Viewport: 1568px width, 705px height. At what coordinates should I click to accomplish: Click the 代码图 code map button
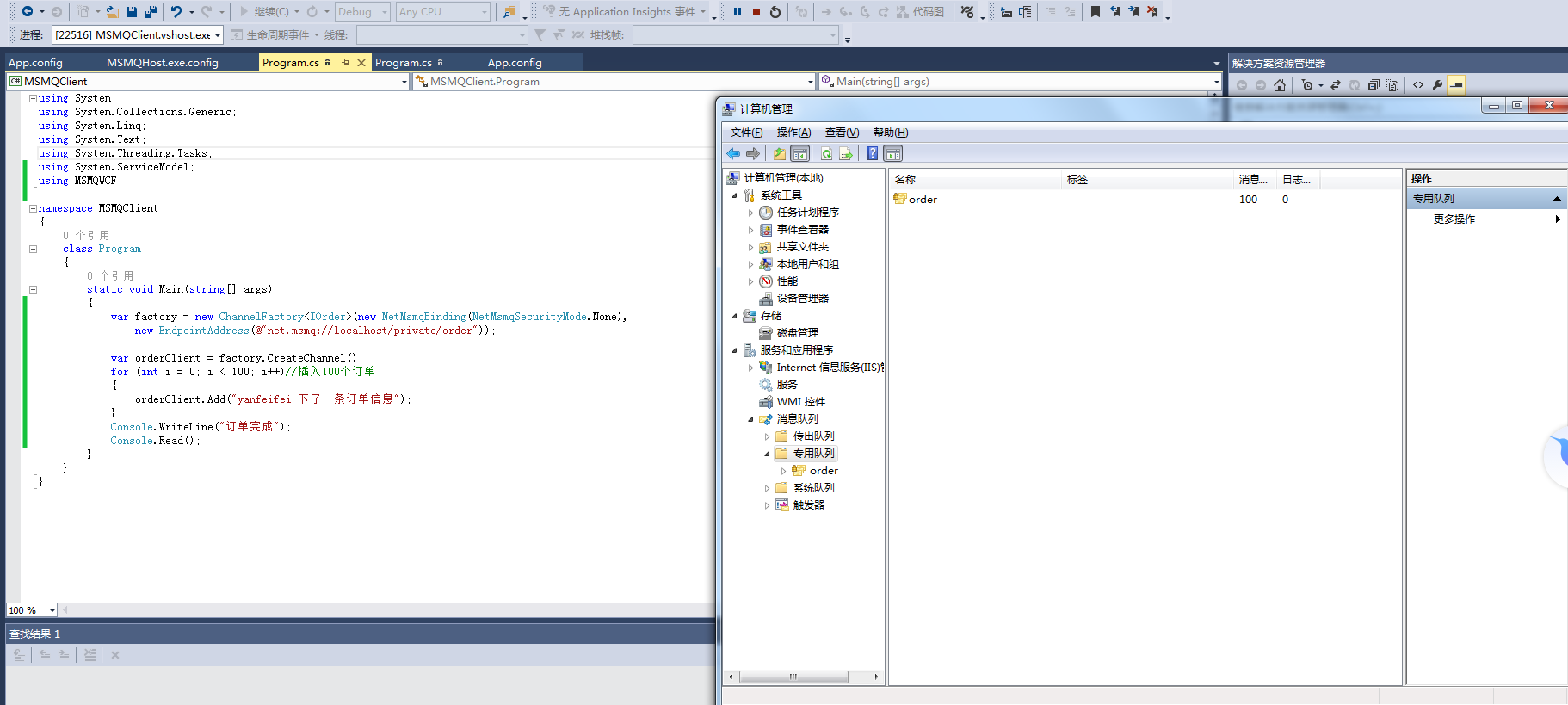coord(920,12)
